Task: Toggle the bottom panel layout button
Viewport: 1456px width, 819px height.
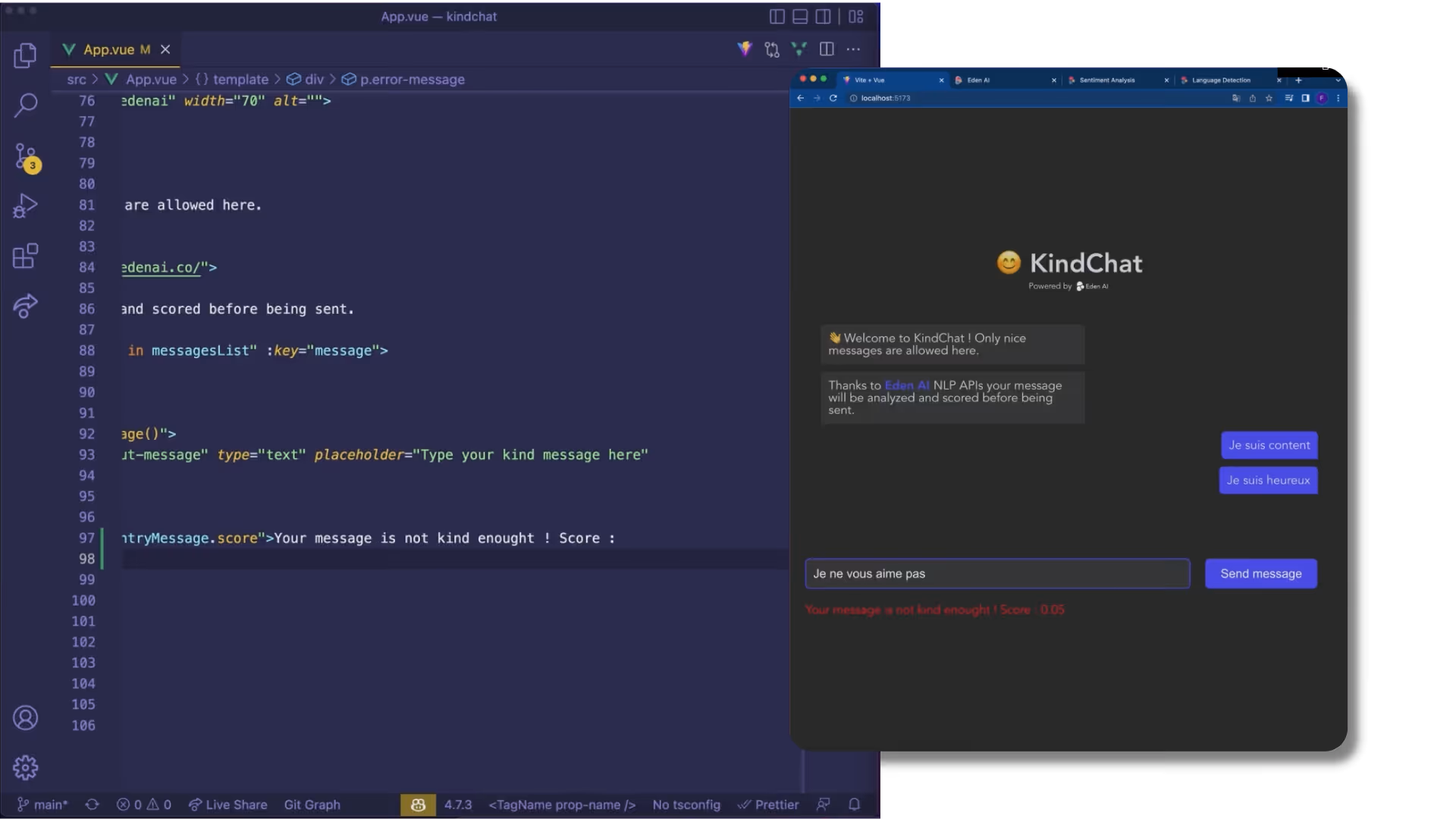Action: (x=799, y=17)
